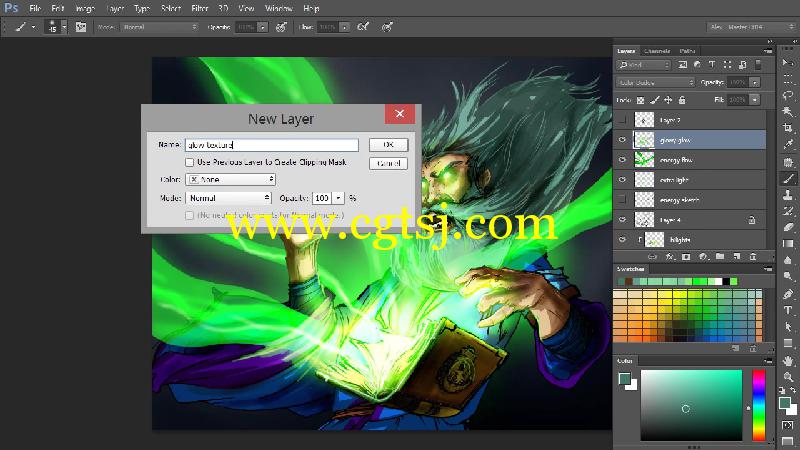Select the Eraser tool
The height and width of the screenshot is (450, 800).
click(788, 227)
